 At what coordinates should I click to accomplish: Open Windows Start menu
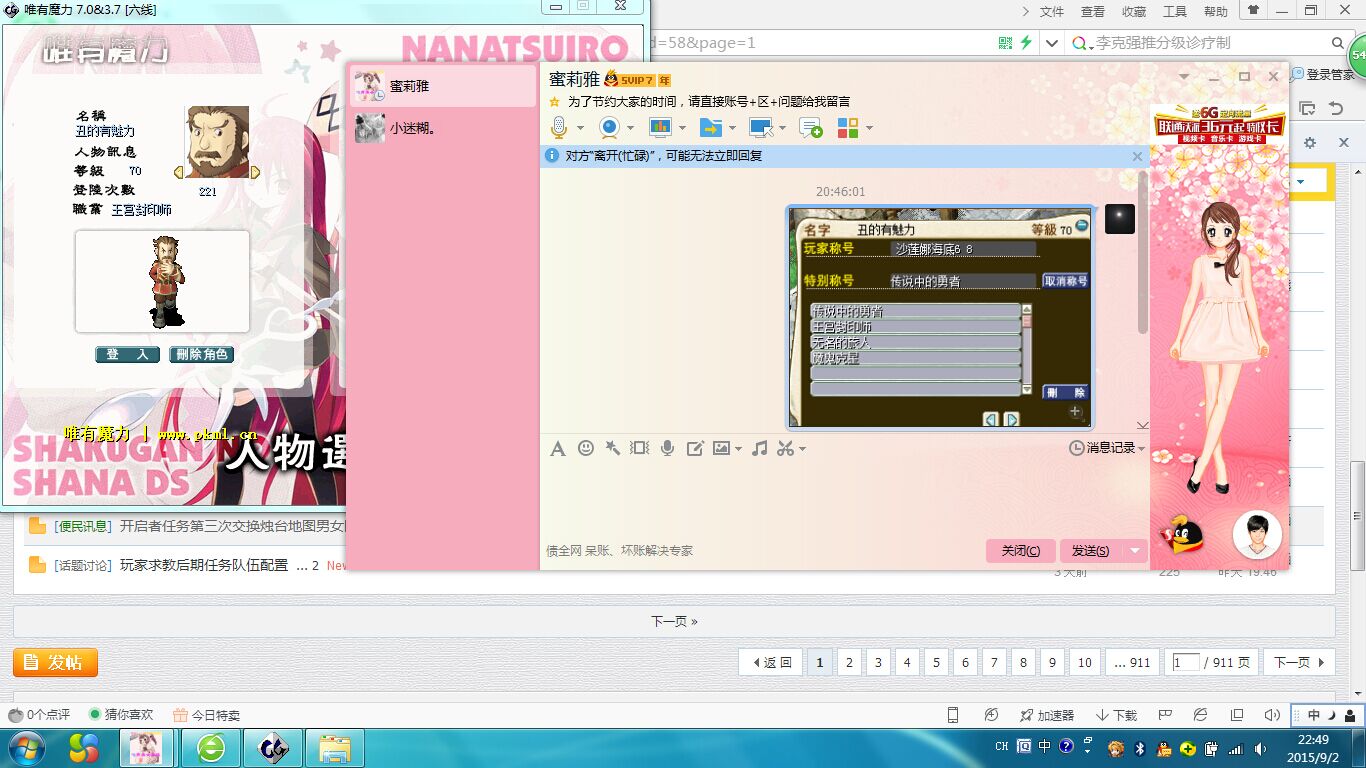[x=25, y=747]
